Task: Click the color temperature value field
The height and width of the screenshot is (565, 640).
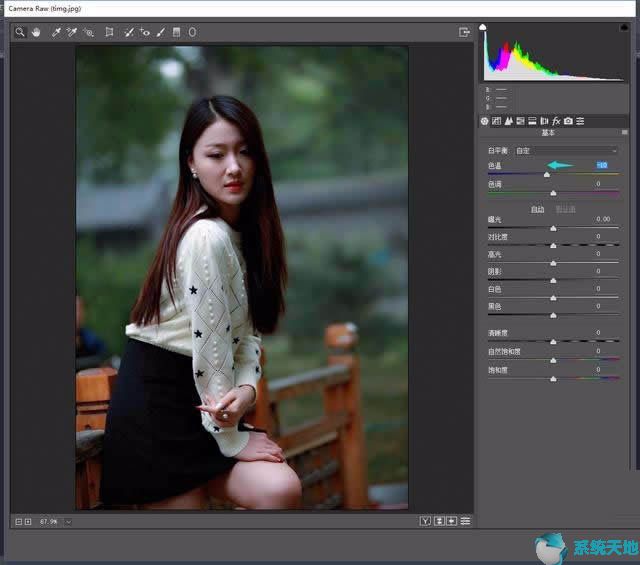Action: tap(602, 165)
